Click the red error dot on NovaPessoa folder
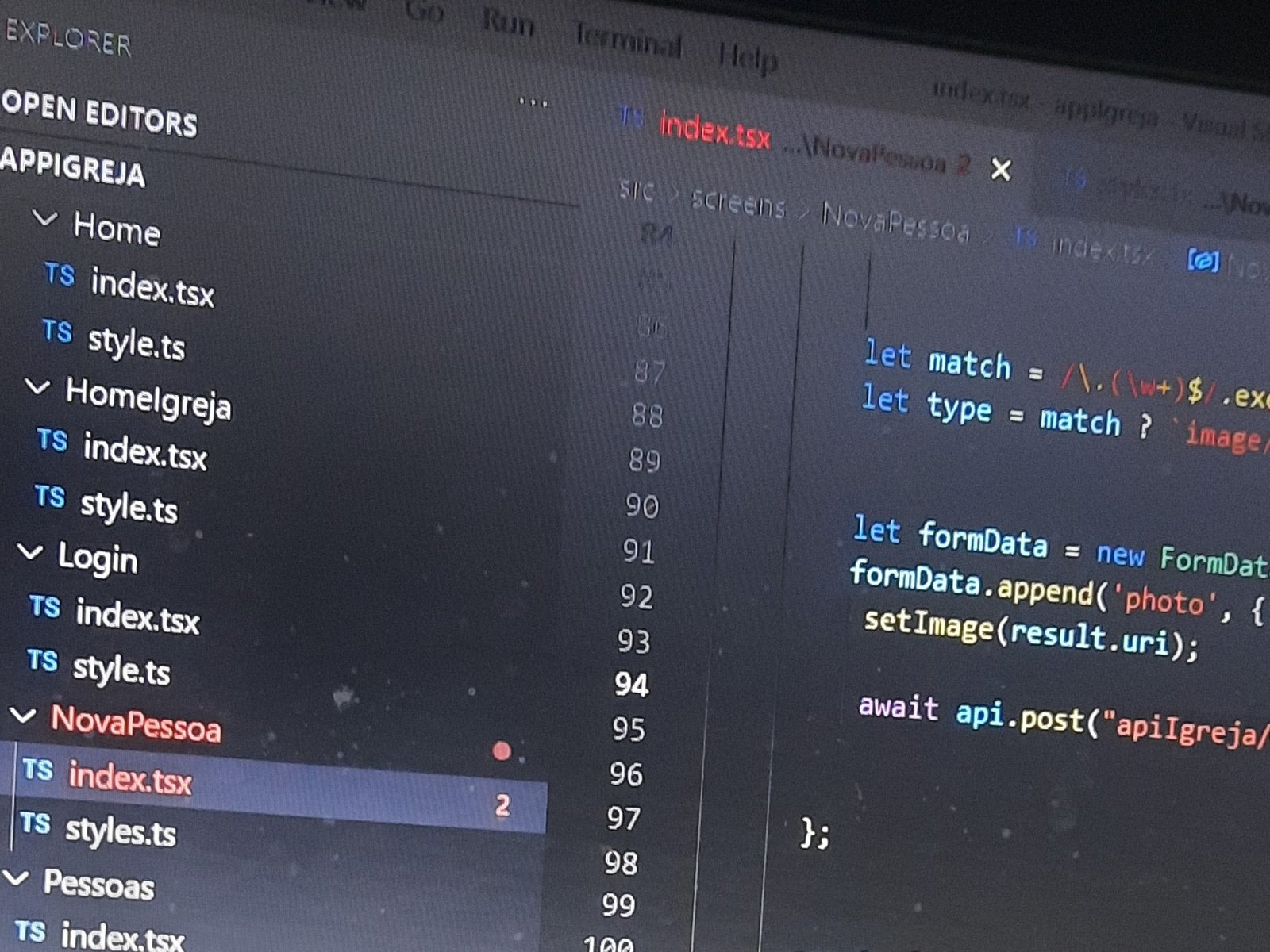The image size is (1270, 952). click(x=501, y=750)
